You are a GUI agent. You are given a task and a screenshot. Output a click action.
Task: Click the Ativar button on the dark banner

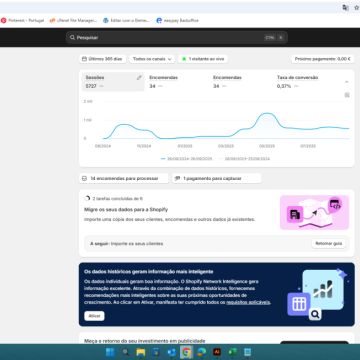coord(94,316)
